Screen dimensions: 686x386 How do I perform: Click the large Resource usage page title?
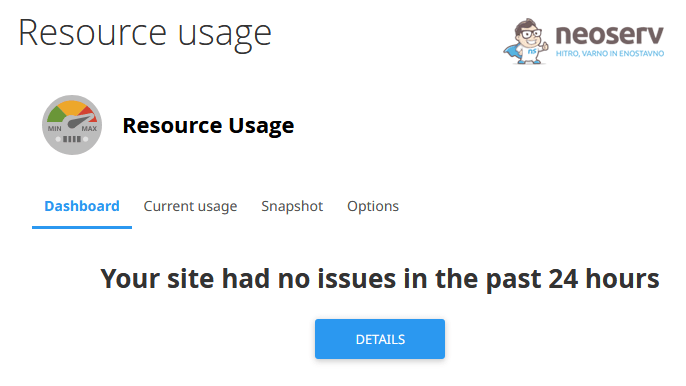[145, 34]
